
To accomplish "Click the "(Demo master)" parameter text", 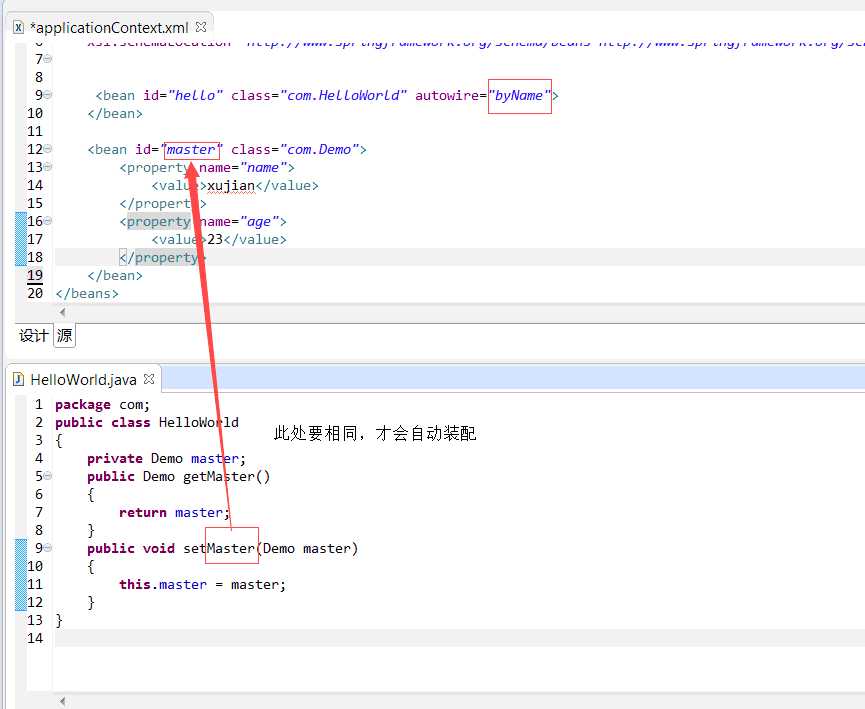I will (307, 548).
